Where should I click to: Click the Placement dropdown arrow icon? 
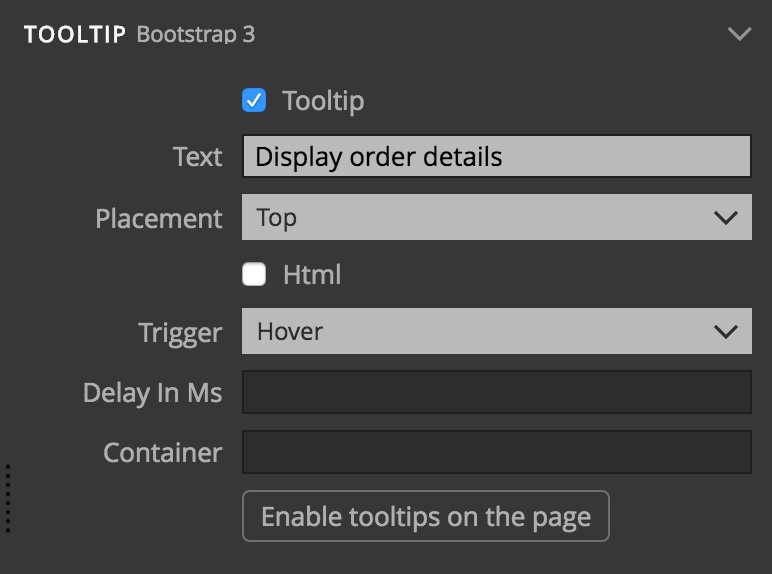[726, 218]
